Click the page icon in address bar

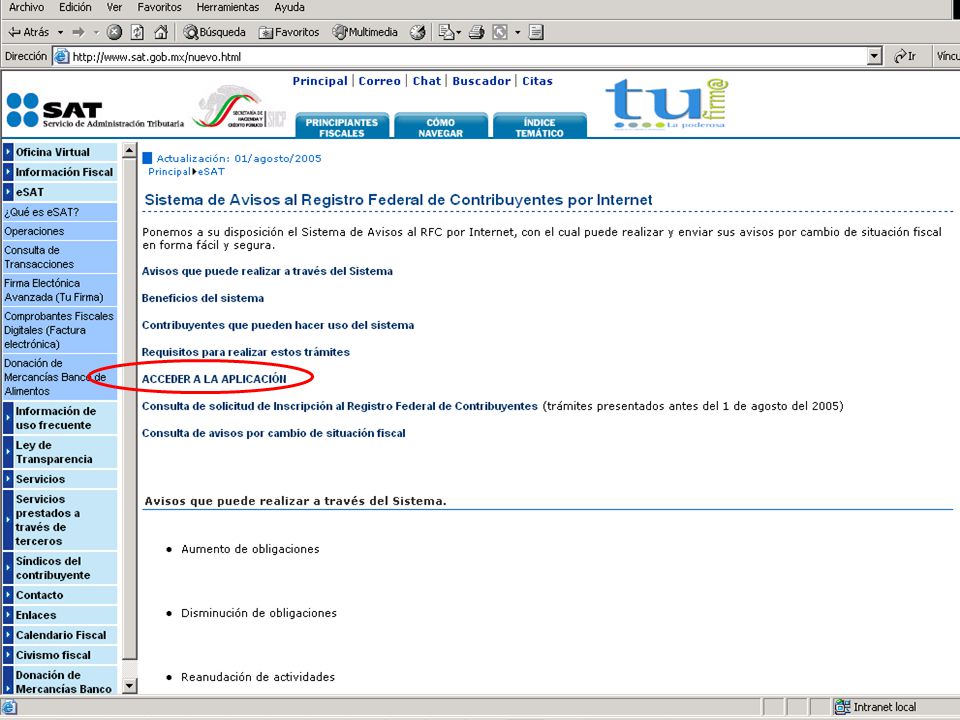tap(61, 57)
